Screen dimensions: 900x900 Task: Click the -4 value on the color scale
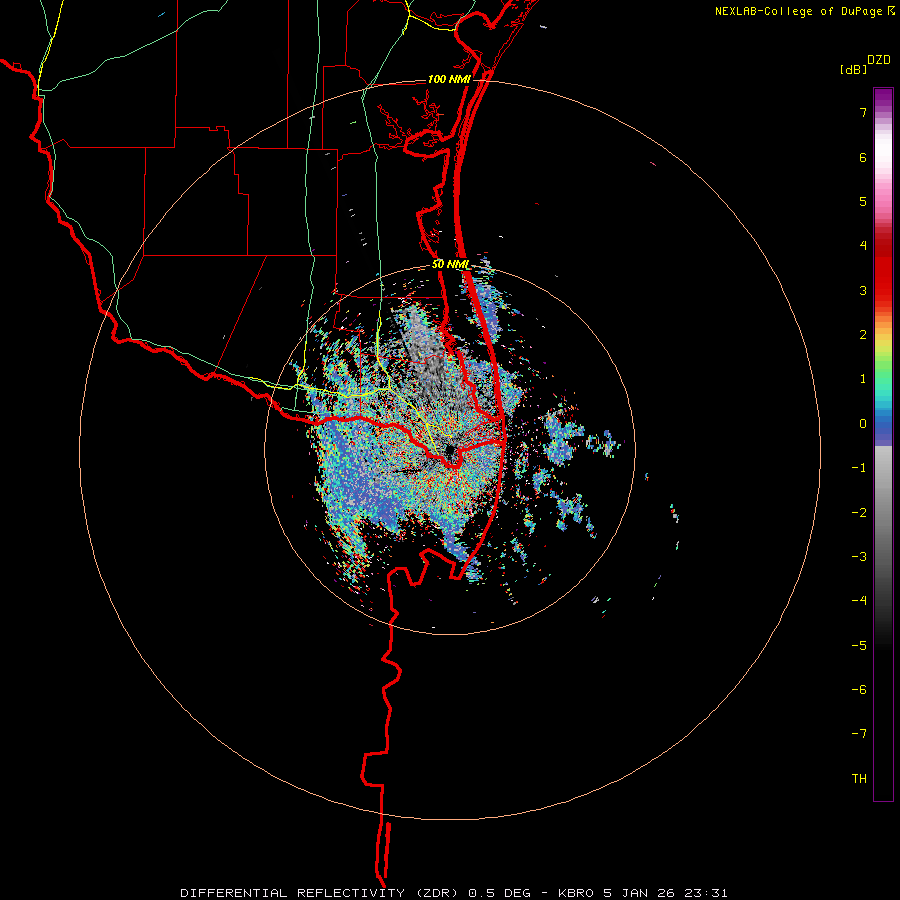(x=859, y=601)
